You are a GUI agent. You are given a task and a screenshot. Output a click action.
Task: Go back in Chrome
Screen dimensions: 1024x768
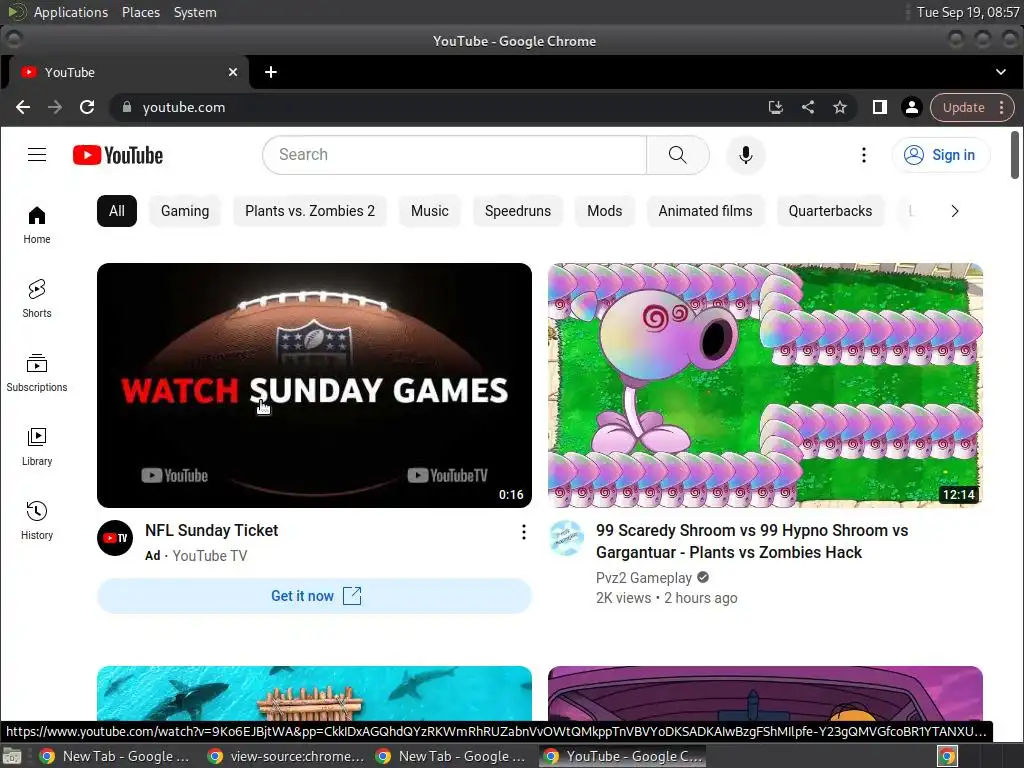click(x=23, y=107)
